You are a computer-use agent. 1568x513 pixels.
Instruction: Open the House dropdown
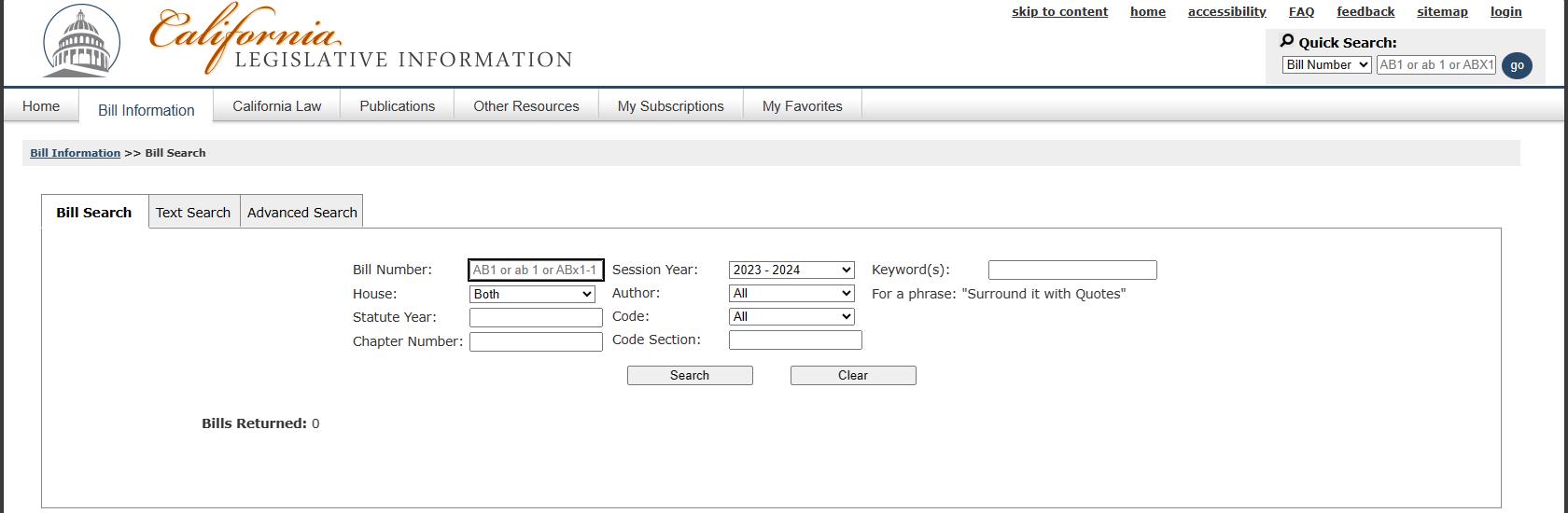(x=532, y=294)
